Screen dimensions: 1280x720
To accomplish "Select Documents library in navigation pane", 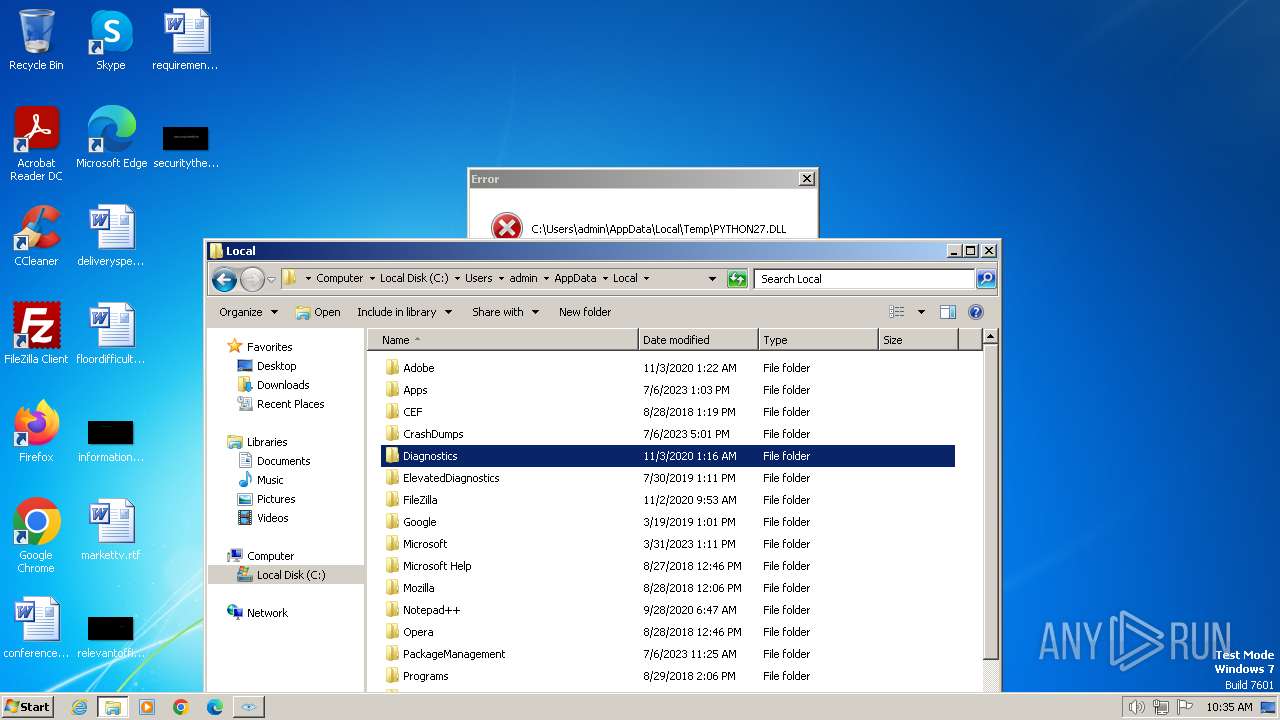I will [283, 461].
